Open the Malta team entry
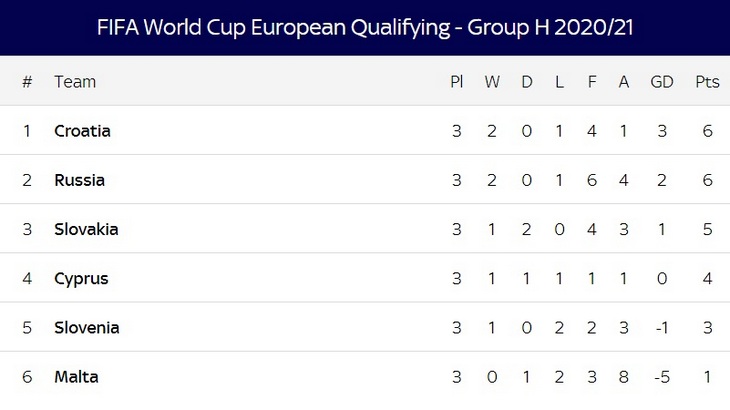This screenshot has height=410, width=730. [x=76, y=377]
